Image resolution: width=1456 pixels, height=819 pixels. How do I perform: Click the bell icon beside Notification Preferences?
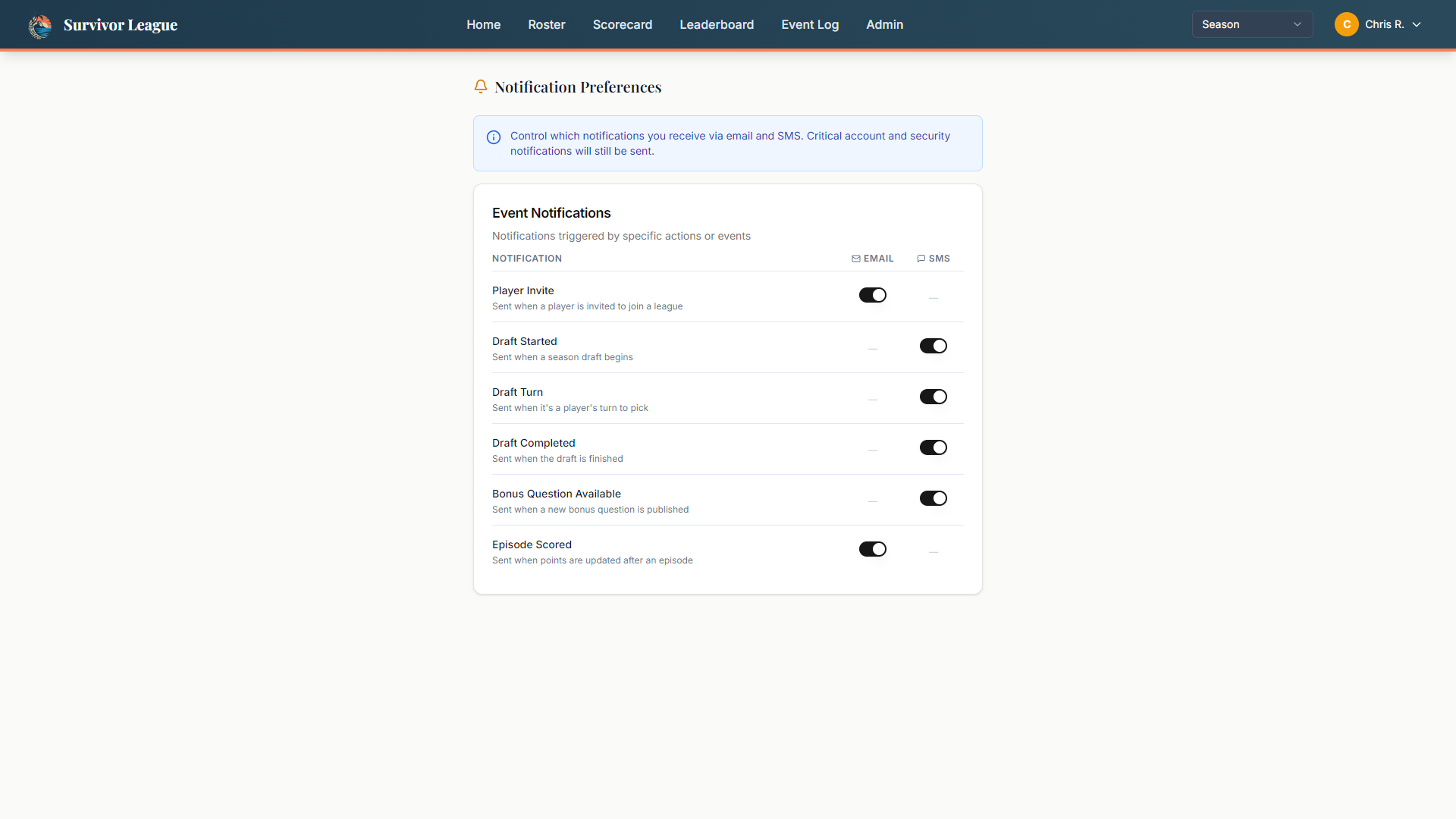point(481,86)
